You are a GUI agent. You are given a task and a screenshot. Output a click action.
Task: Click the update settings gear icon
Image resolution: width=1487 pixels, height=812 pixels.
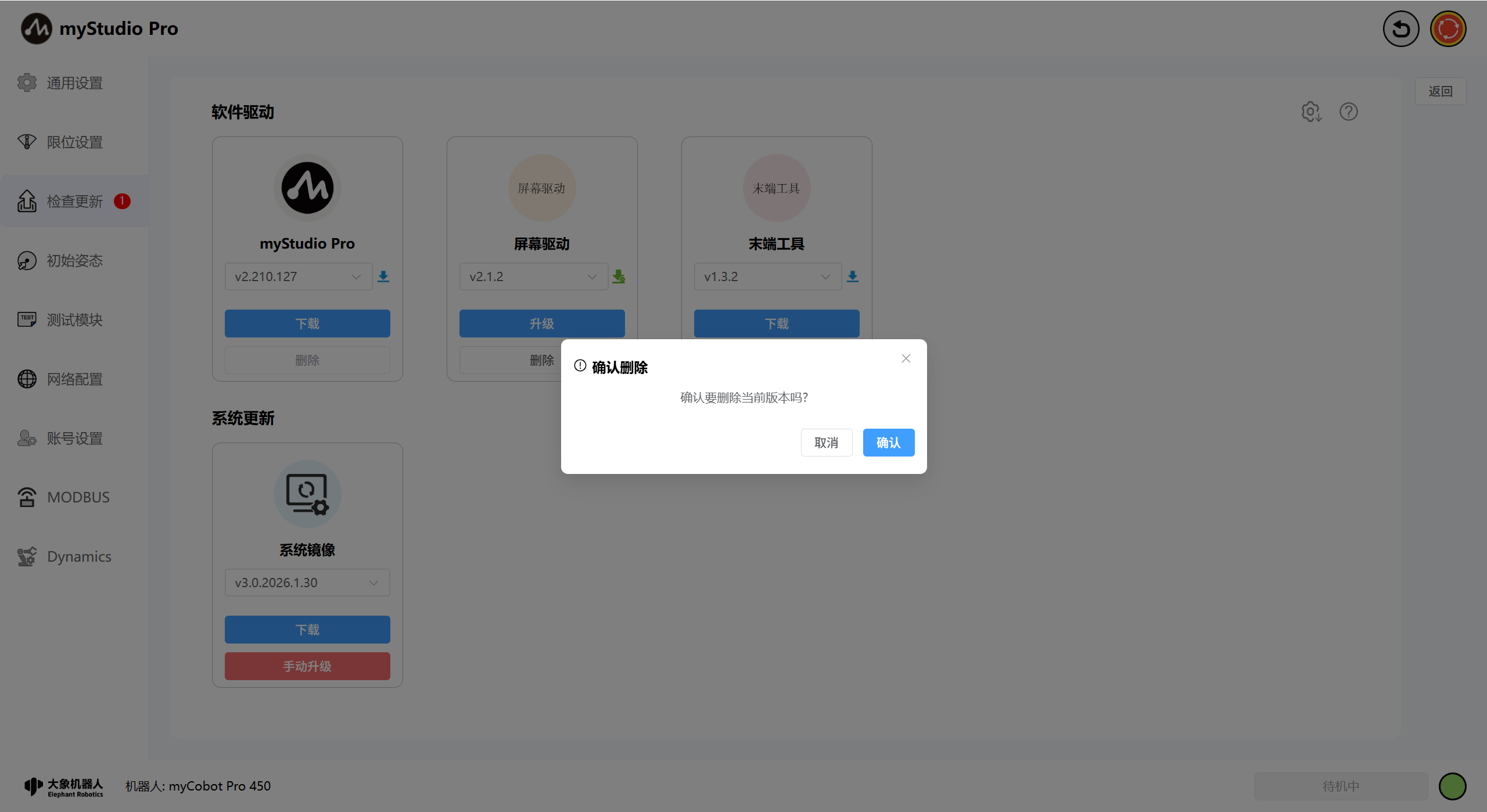1311,112
